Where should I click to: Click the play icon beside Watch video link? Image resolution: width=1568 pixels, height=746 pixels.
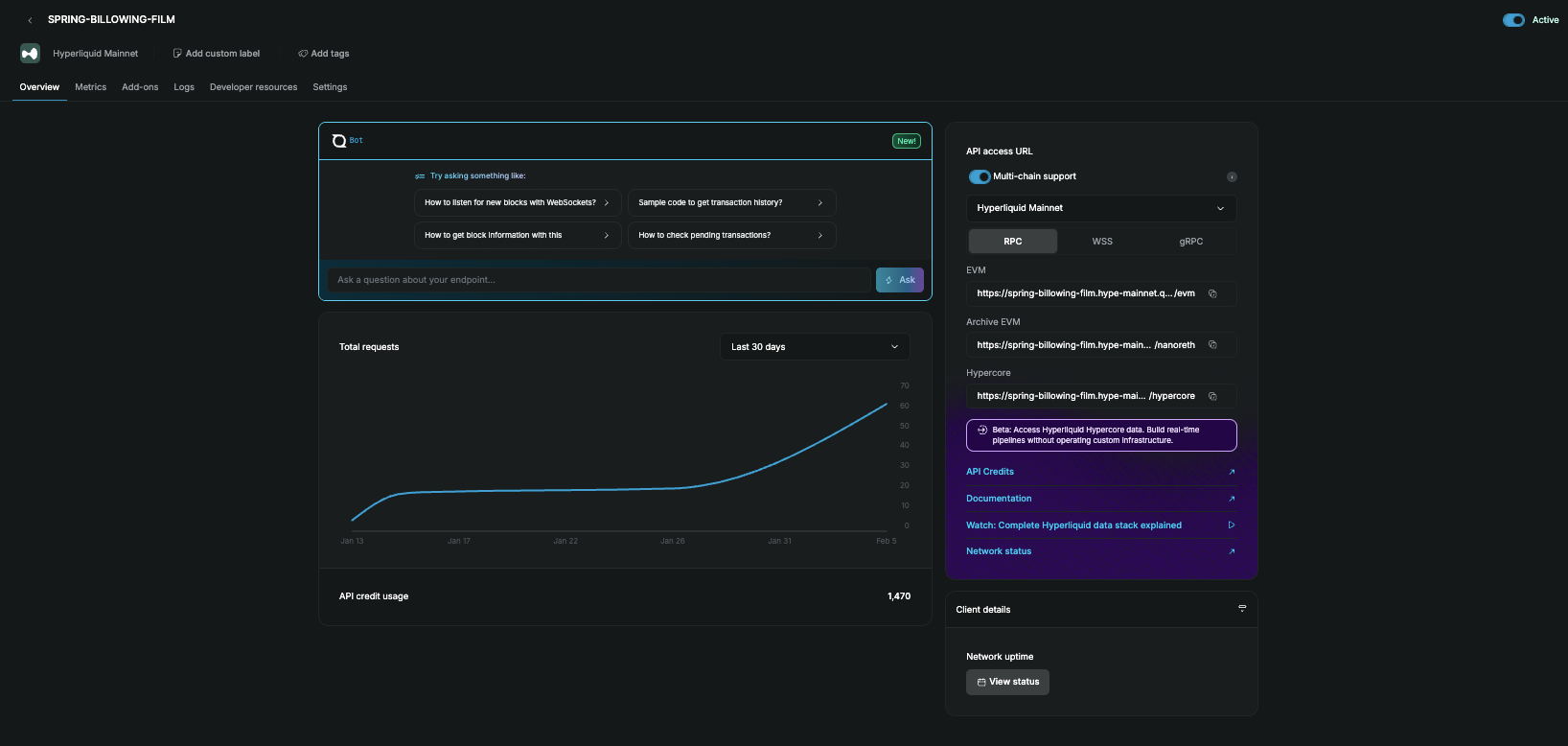click(1232, 525)
